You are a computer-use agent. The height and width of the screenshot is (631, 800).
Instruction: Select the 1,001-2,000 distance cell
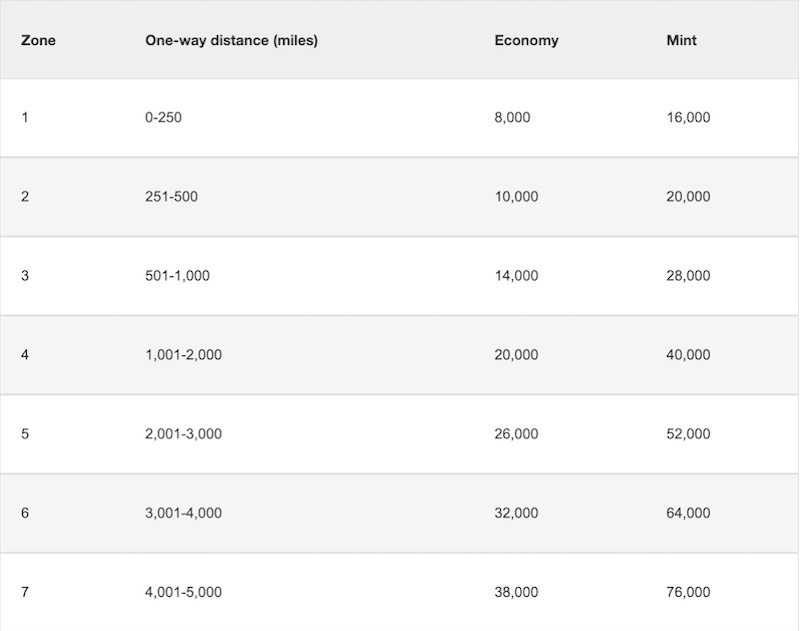tap(183, 355)
